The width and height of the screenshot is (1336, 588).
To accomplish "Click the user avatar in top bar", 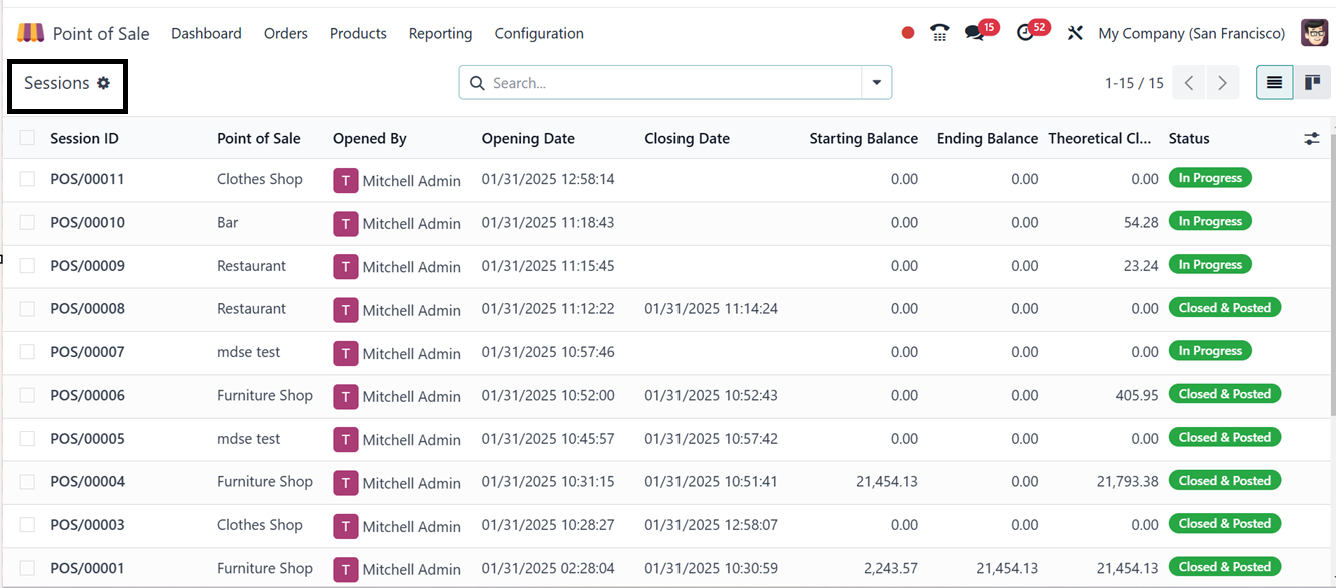I will 1314,33.
